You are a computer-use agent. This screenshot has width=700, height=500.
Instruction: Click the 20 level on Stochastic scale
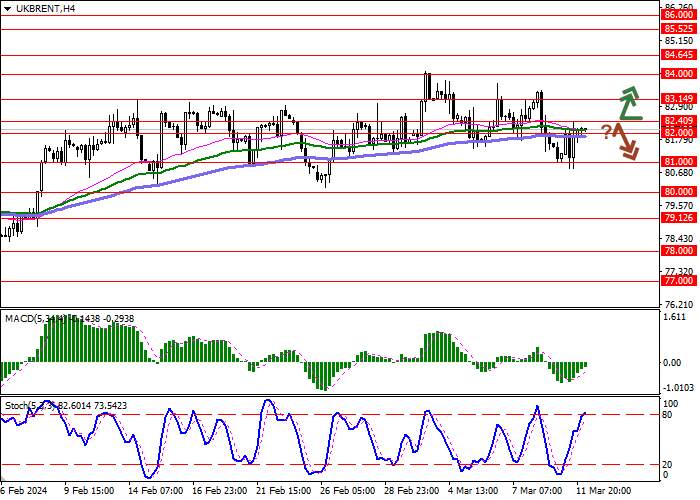tap(667, 465)
